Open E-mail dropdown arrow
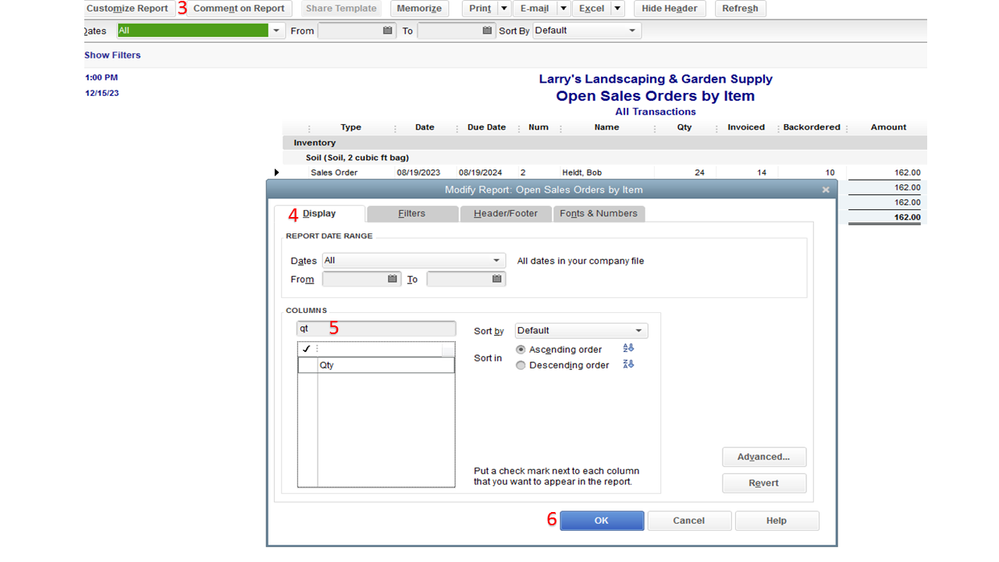 point(563,8)
